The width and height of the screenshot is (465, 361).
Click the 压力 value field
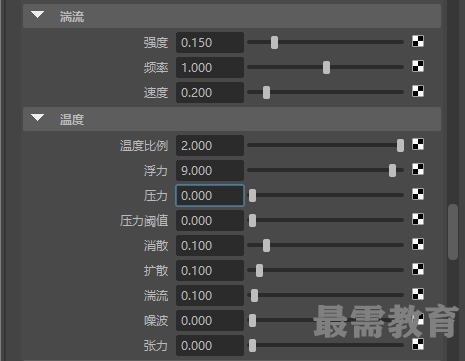tap(210, 195)
